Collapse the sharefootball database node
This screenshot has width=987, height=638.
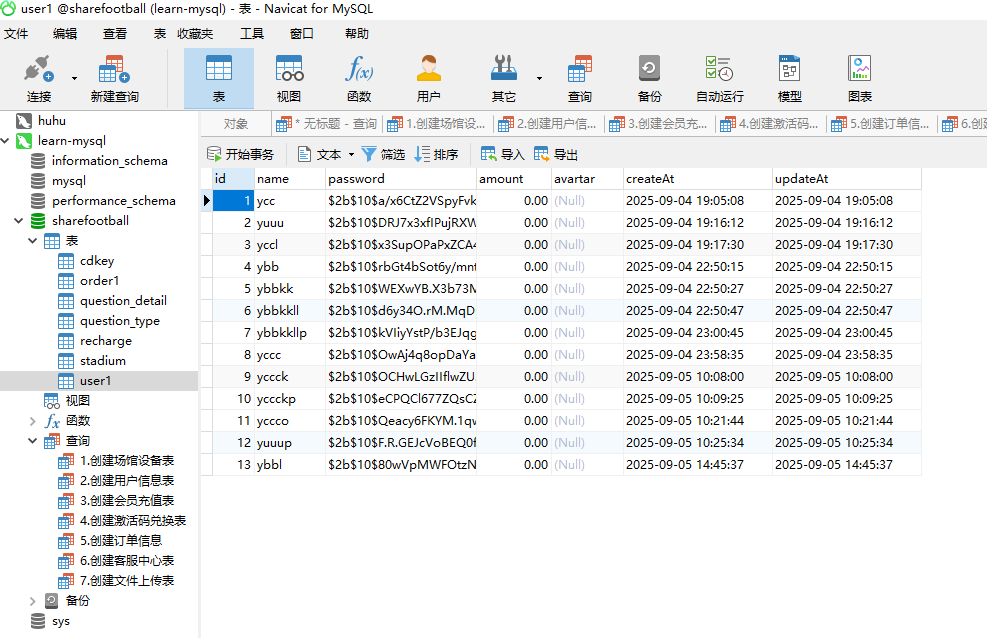pyautogui.click(x=19, y=220)
